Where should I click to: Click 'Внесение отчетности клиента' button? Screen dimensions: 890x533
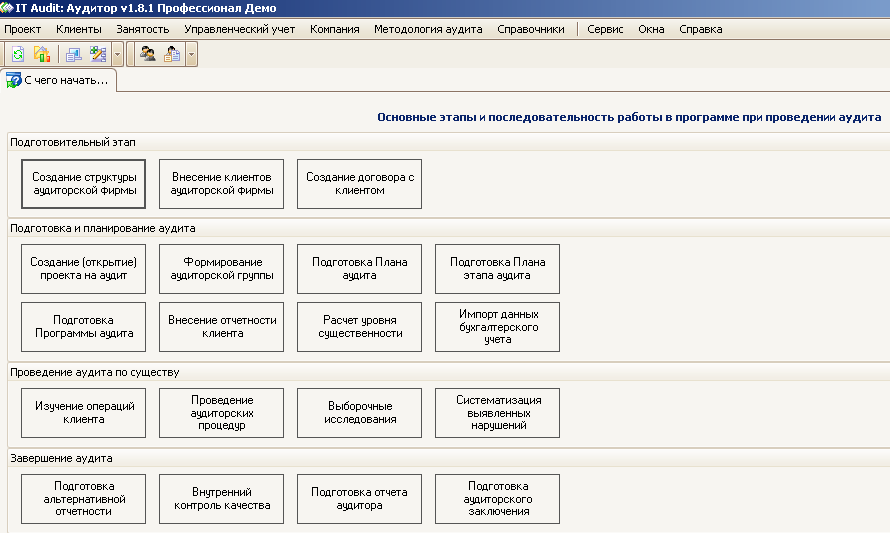tap(221, 327)
